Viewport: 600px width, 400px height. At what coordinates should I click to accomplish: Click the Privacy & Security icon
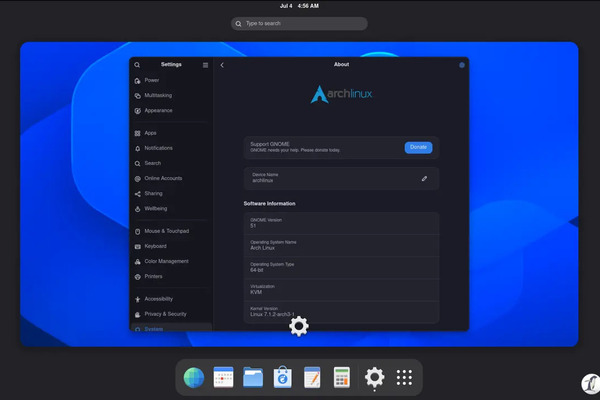coord(138,315)
